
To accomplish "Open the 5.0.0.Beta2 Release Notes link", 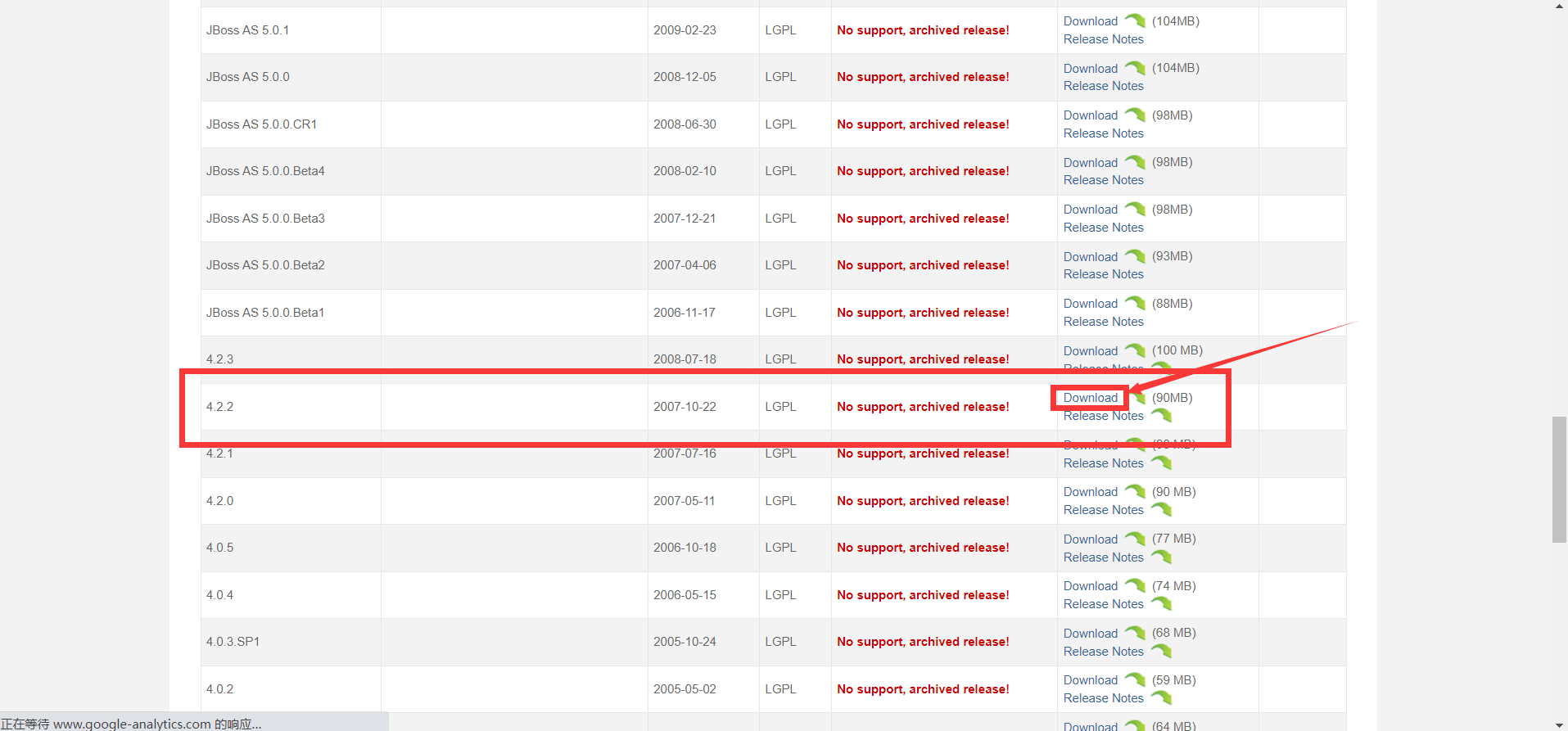I will point(1104,274).
